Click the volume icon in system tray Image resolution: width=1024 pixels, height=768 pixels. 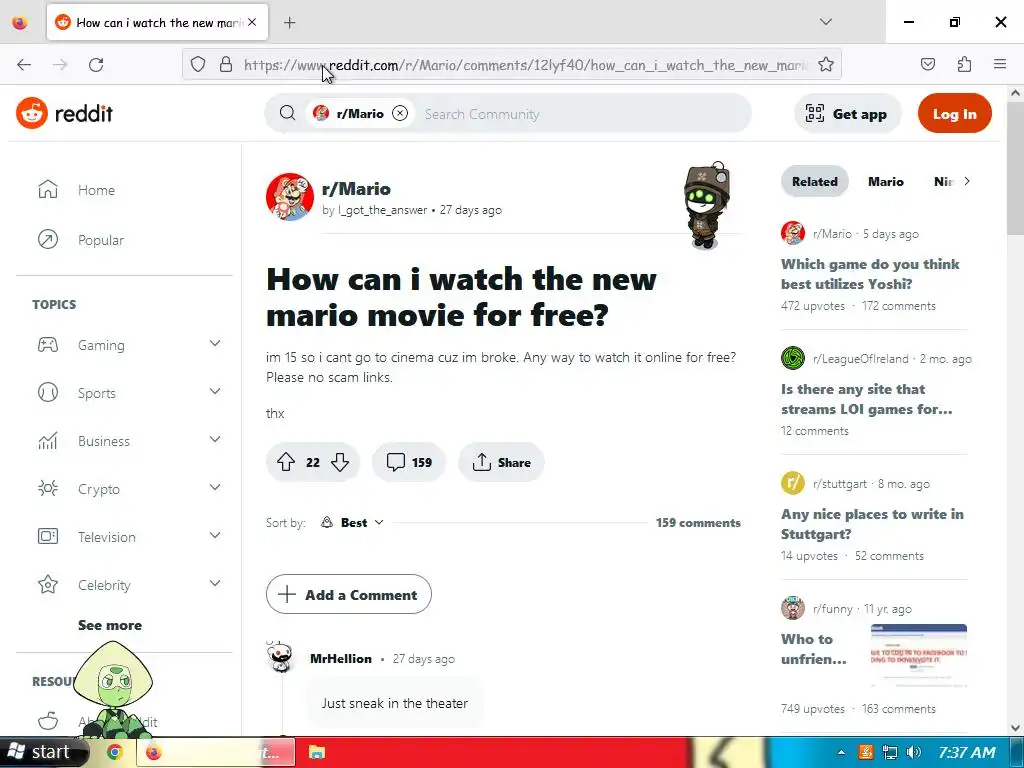914,752
